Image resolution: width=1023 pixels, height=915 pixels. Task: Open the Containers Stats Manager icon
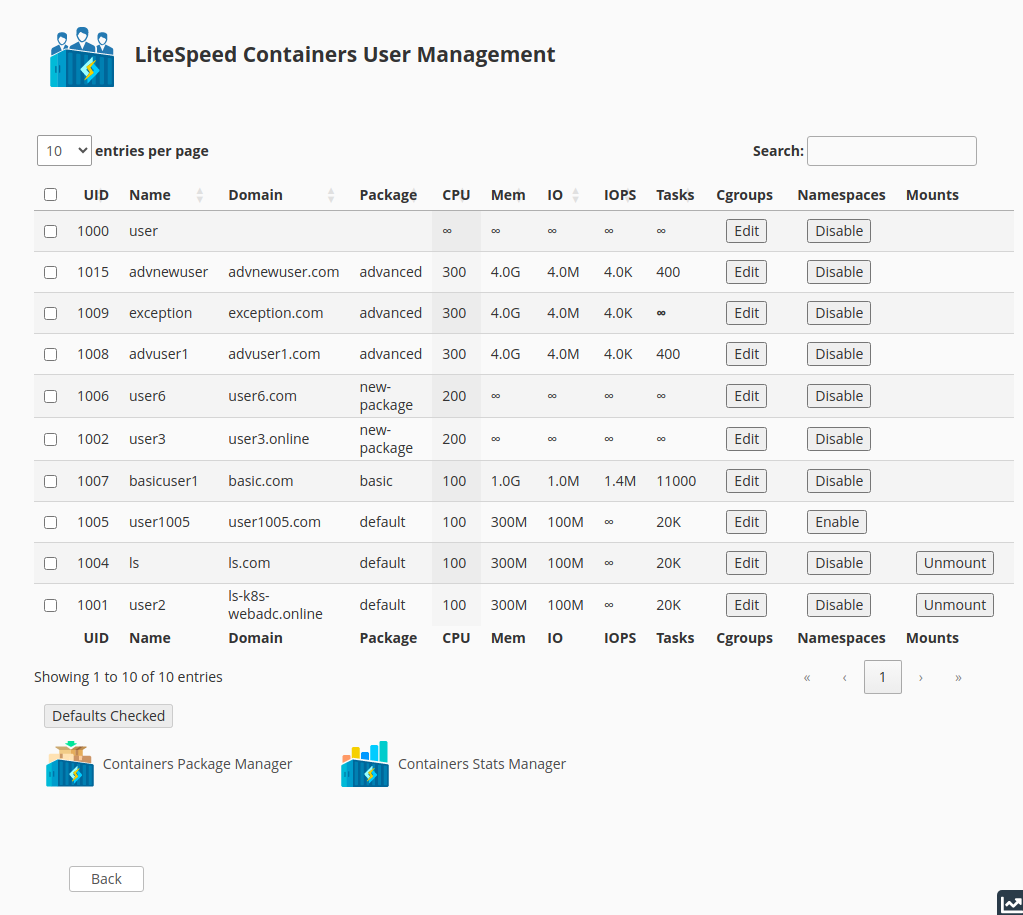tap(364, 763)
